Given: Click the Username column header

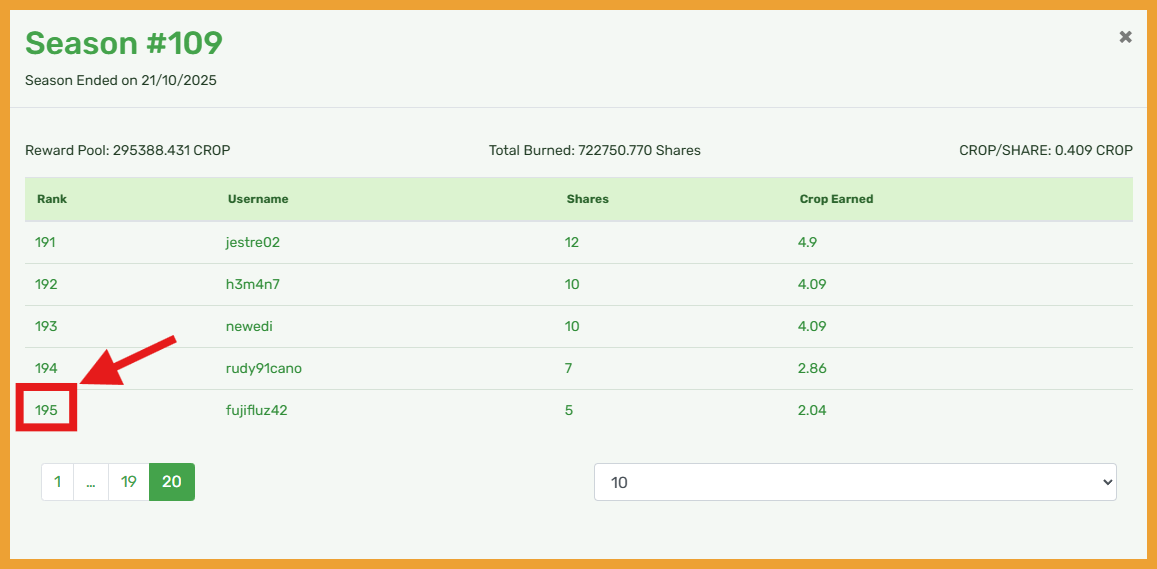Looking at the screenshot, I should (258, 199).
